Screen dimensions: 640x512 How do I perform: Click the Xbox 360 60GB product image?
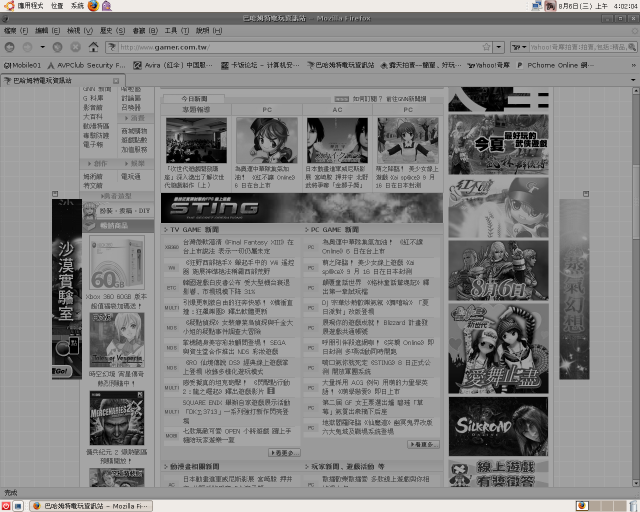click(x=117, y=263)
